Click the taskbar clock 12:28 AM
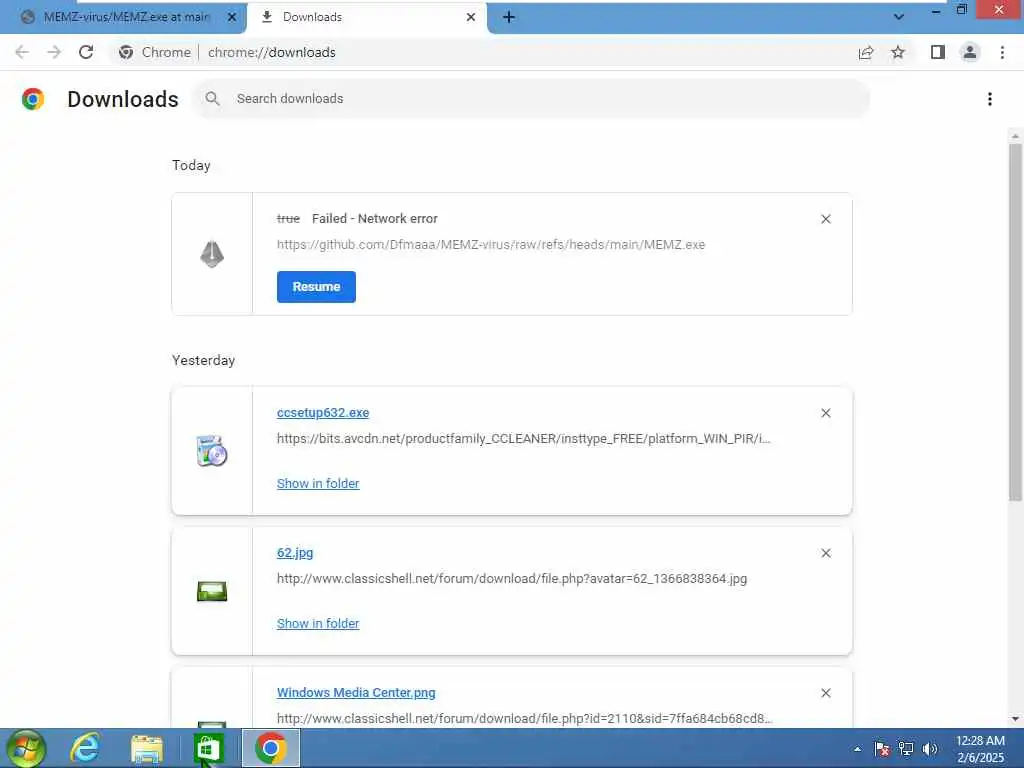1024x768 pixels. [x=980, y=749]
